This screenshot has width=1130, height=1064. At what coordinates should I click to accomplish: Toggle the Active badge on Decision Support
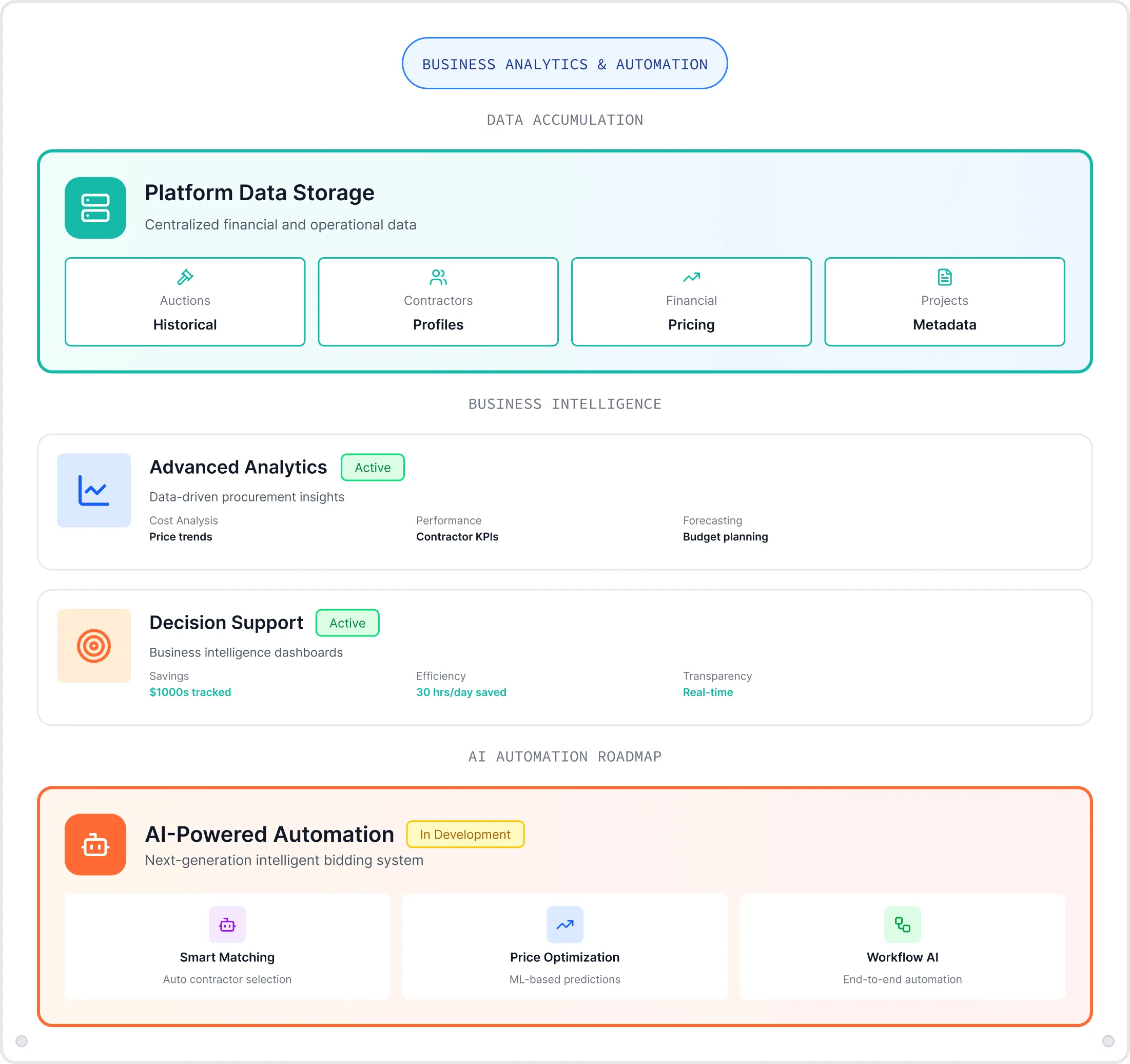[347, 623]
